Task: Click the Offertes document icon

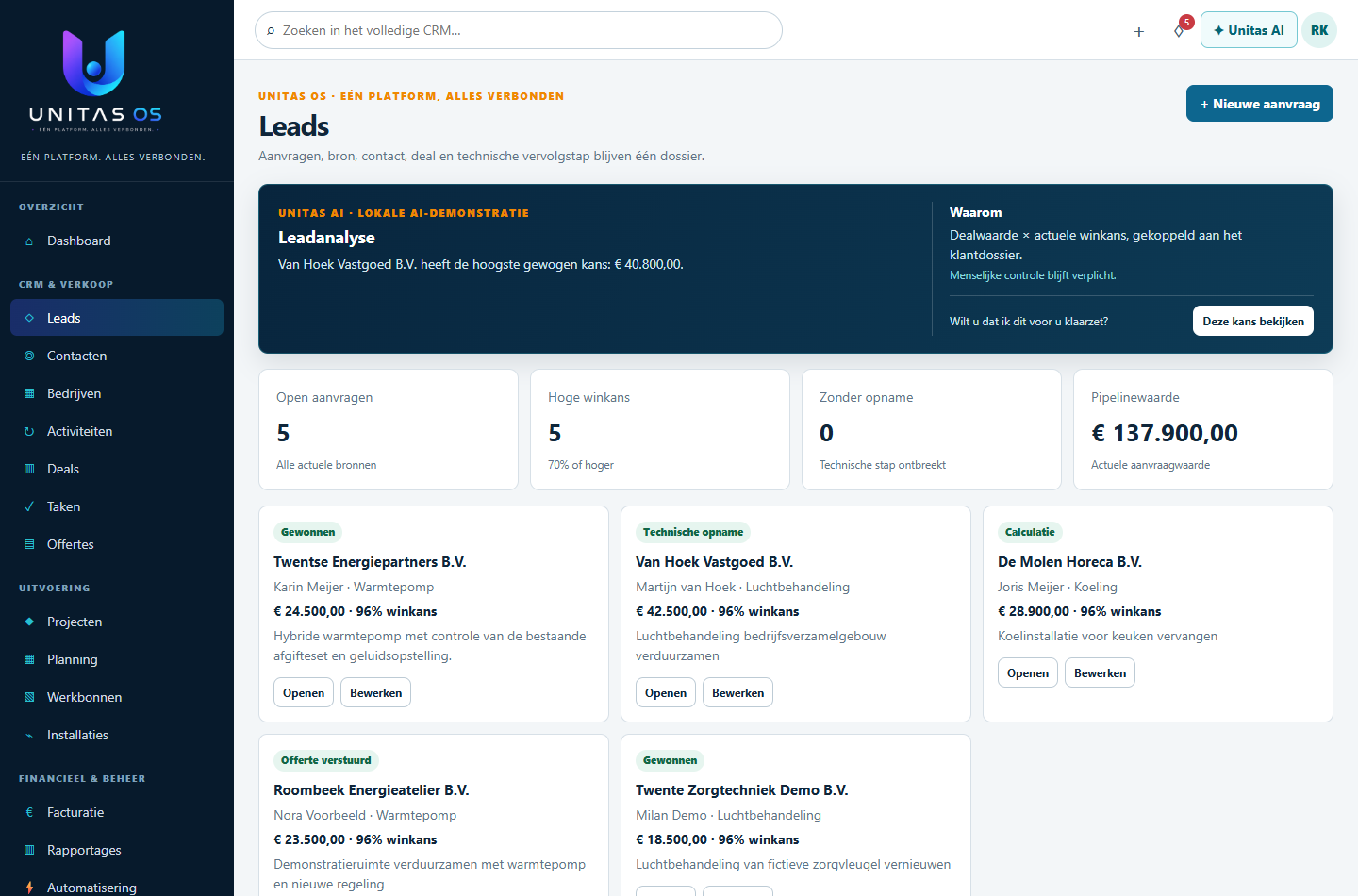Action: (x=29, y=544)
